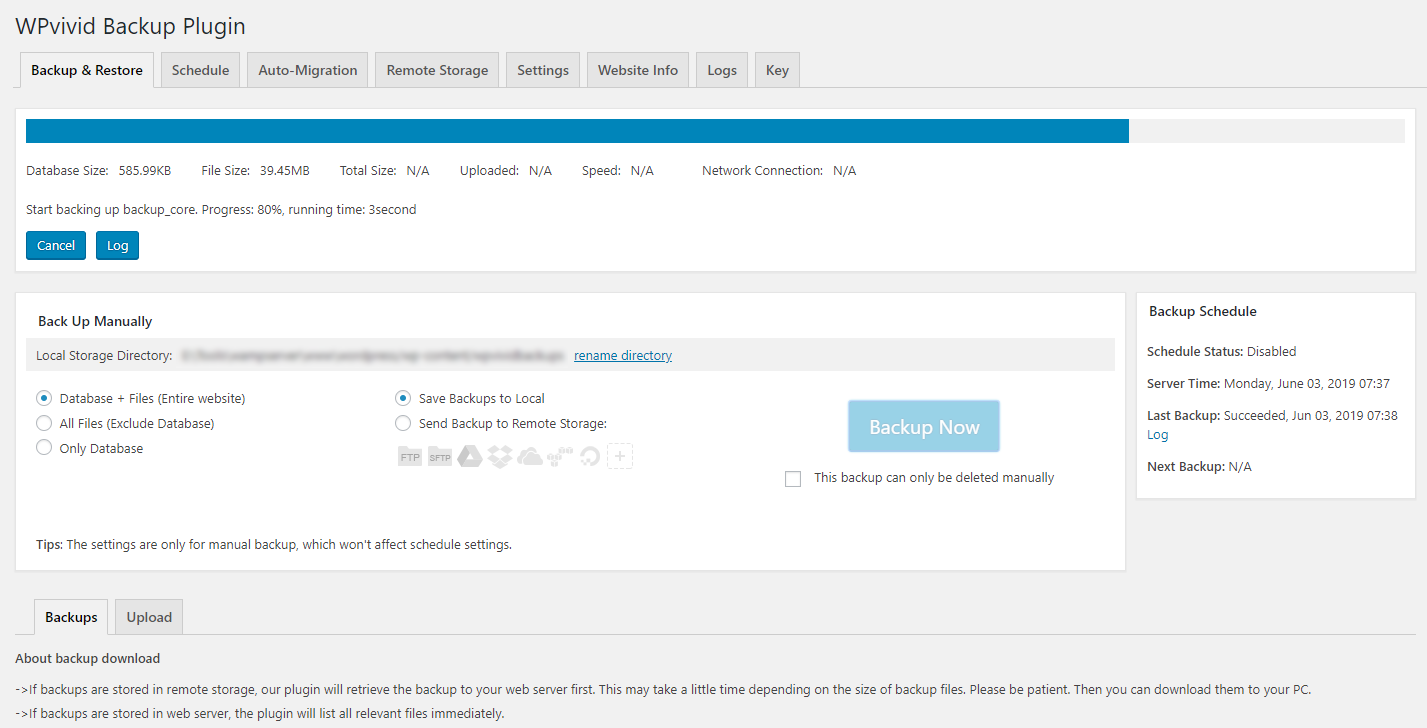Select the DigitalOcean Spaces storage icon
Image resolution: width=1427 pixels, height=728 pixels.
coord(590,457)
